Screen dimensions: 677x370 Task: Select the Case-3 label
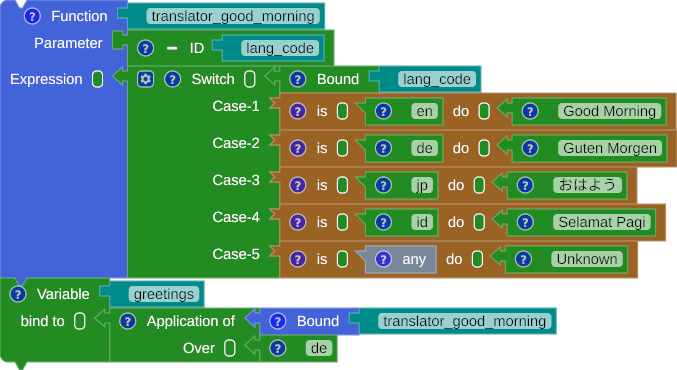pyautogui.click(x=236, y=180)
